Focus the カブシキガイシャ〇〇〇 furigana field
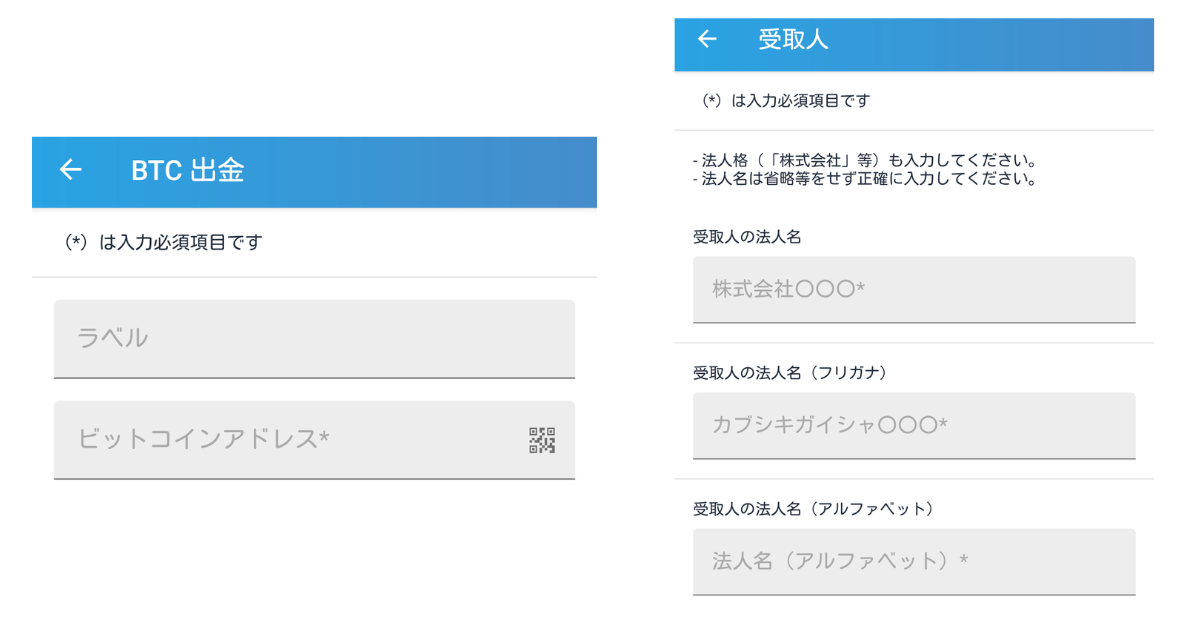Viewport: 1200px width, 630px height. (x=914, y=426)
